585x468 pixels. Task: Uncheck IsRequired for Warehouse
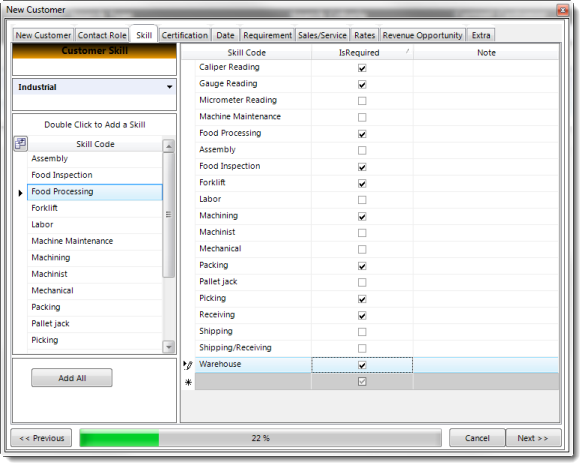point(362,365)
